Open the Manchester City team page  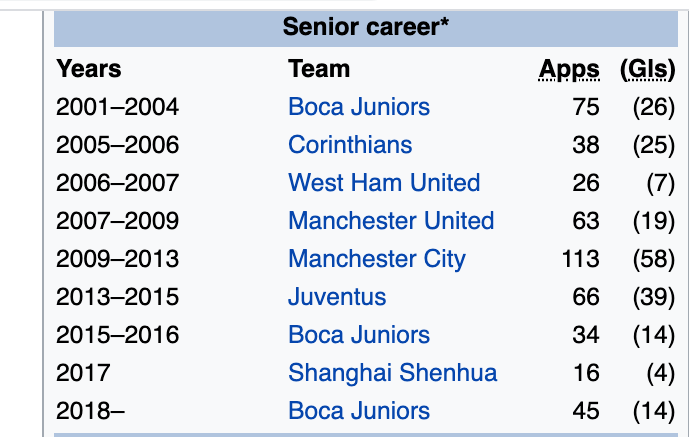coord(377,259)
